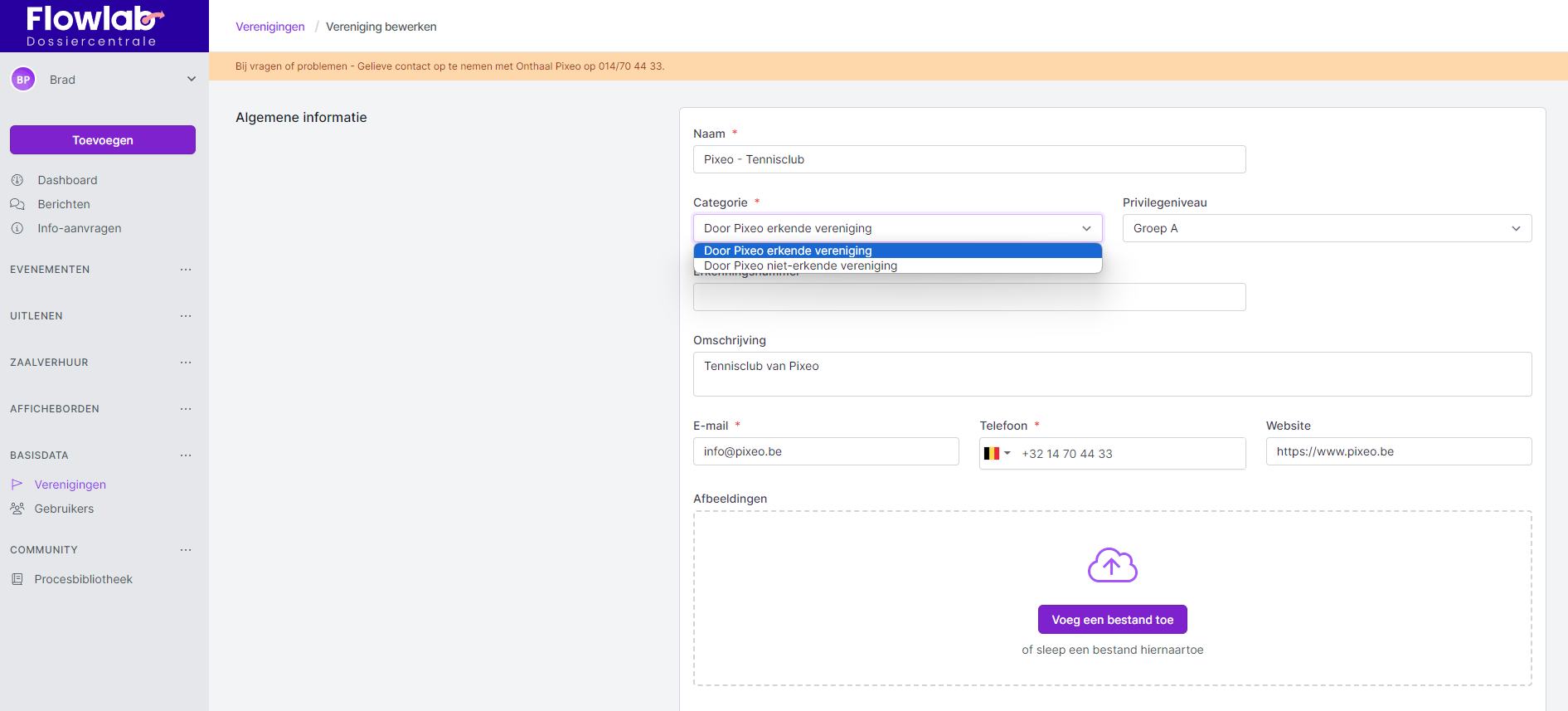Click the Verenigingen flag icon
This screenshot has height=711, width=1568.
pyautogui.click(x=17, y=485)
